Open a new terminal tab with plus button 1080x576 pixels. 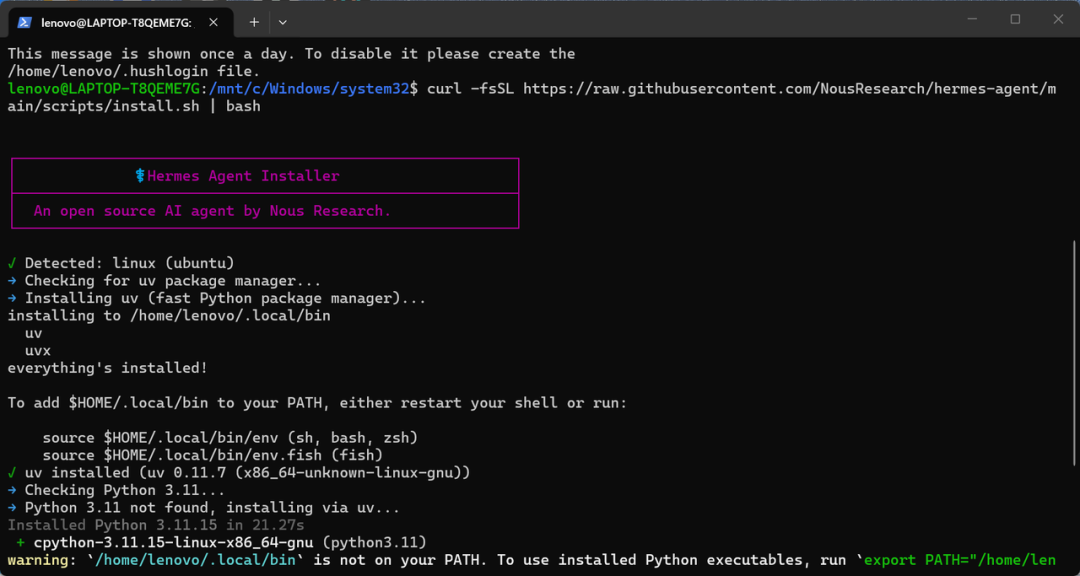[x=254, y=21]
